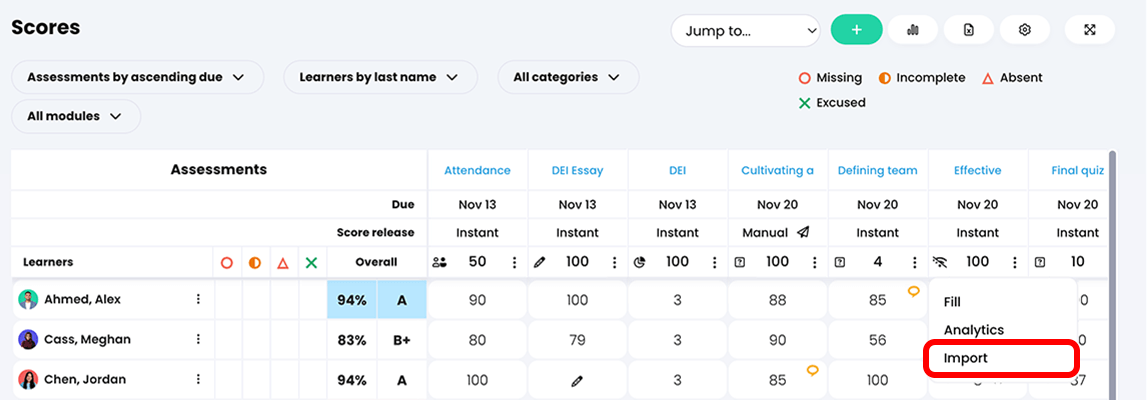Open the scores settings gear icon
The width and height of the screenshot is (1147, 400).
pos(1024,30)
